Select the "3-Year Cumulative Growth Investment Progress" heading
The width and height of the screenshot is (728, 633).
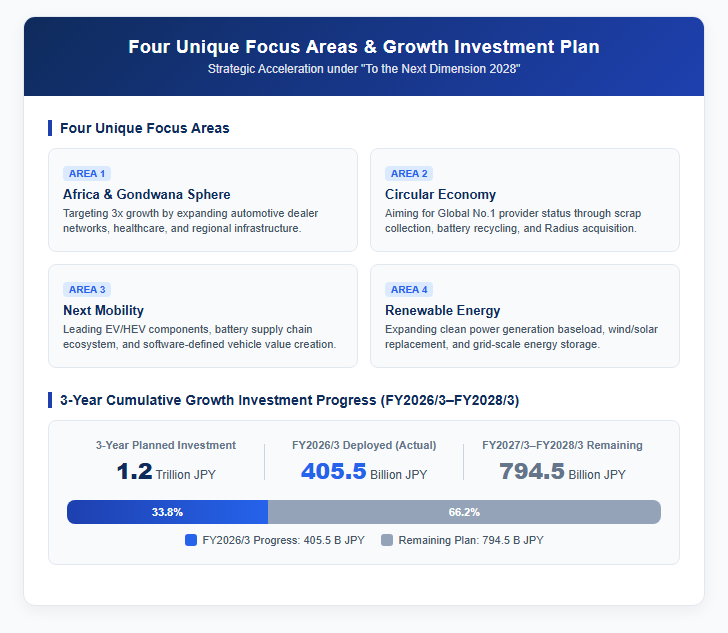[290, 400]
